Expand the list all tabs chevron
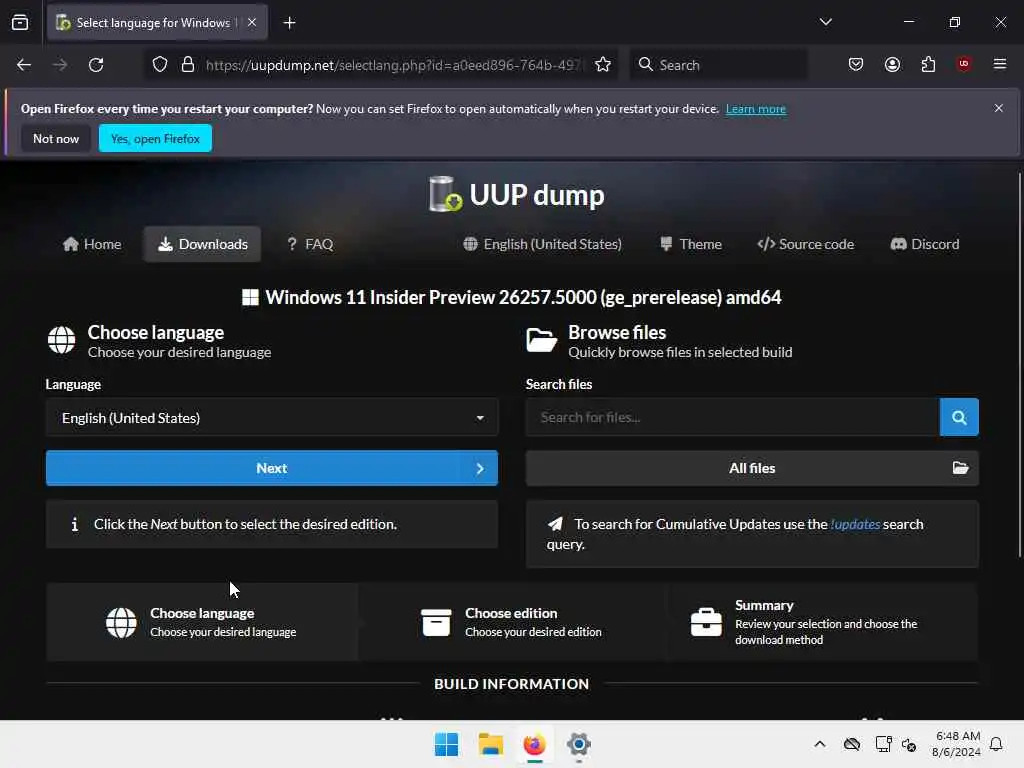Viewport: 1024px width, 768px height. tap(825, 22)
